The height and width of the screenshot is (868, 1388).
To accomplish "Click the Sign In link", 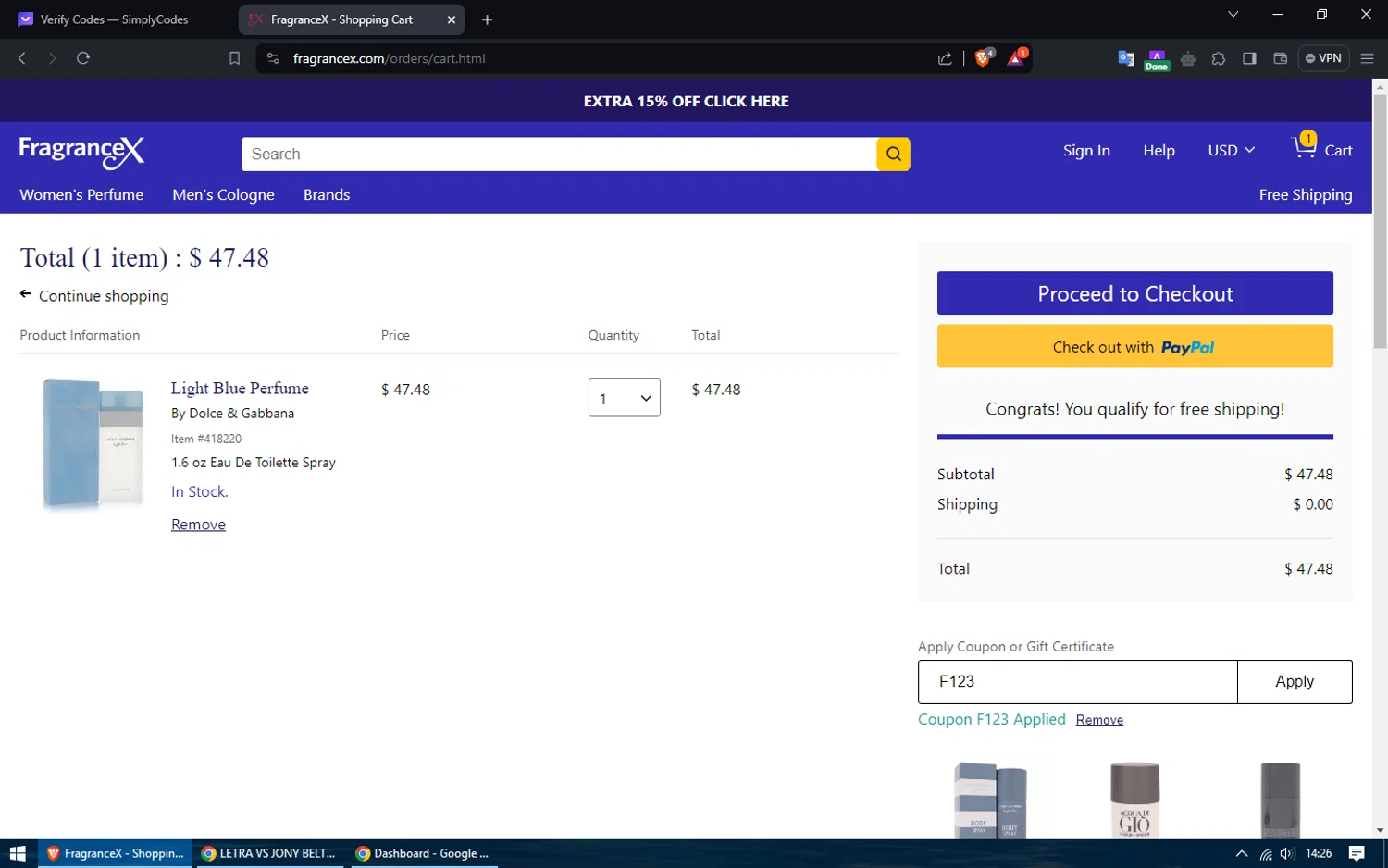I will pos(1086,150).
